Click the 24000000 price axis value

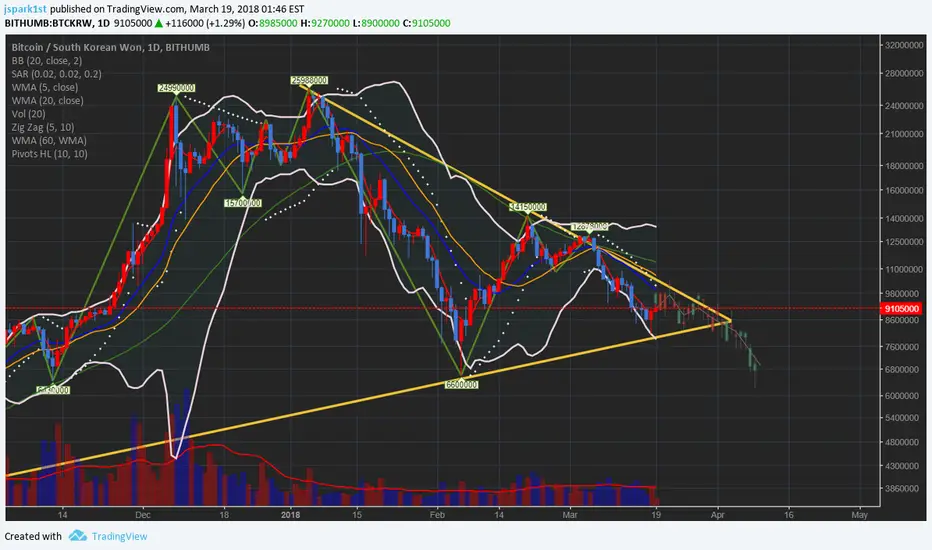(x=903, y=106)
